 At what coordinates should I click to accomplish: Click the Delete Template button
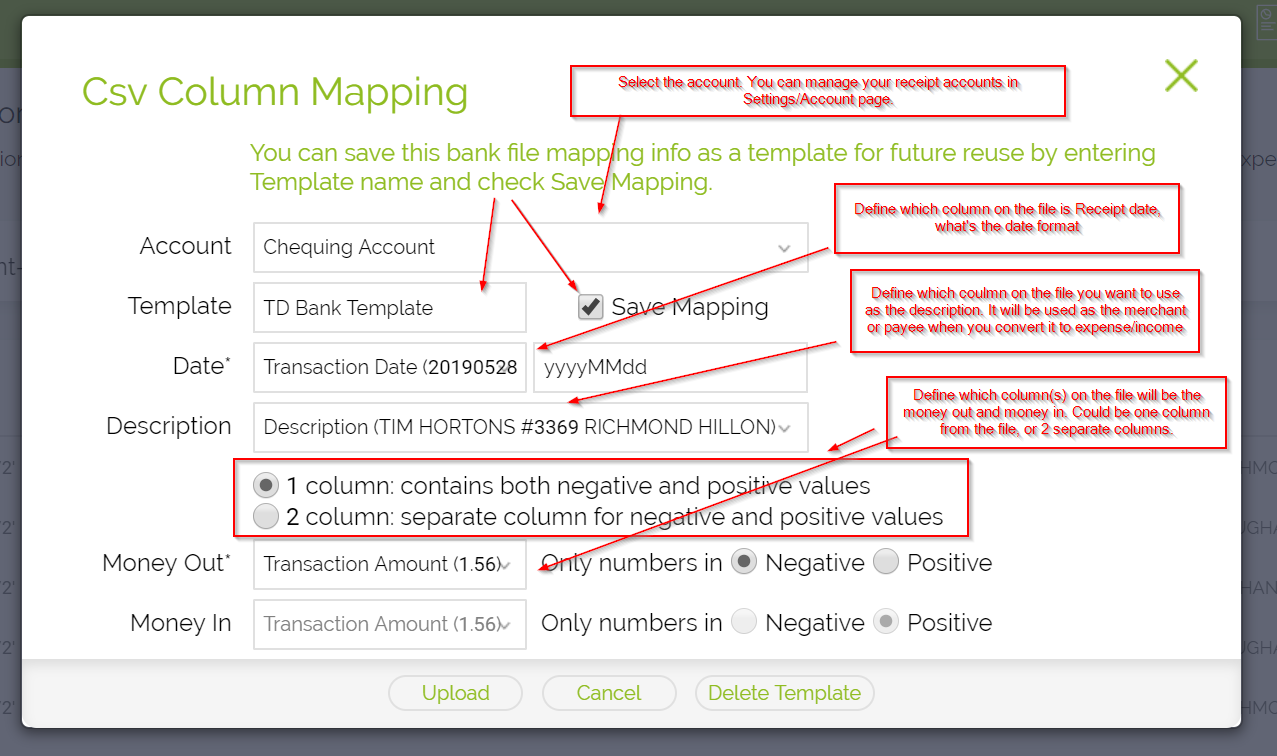pos(784,693)
